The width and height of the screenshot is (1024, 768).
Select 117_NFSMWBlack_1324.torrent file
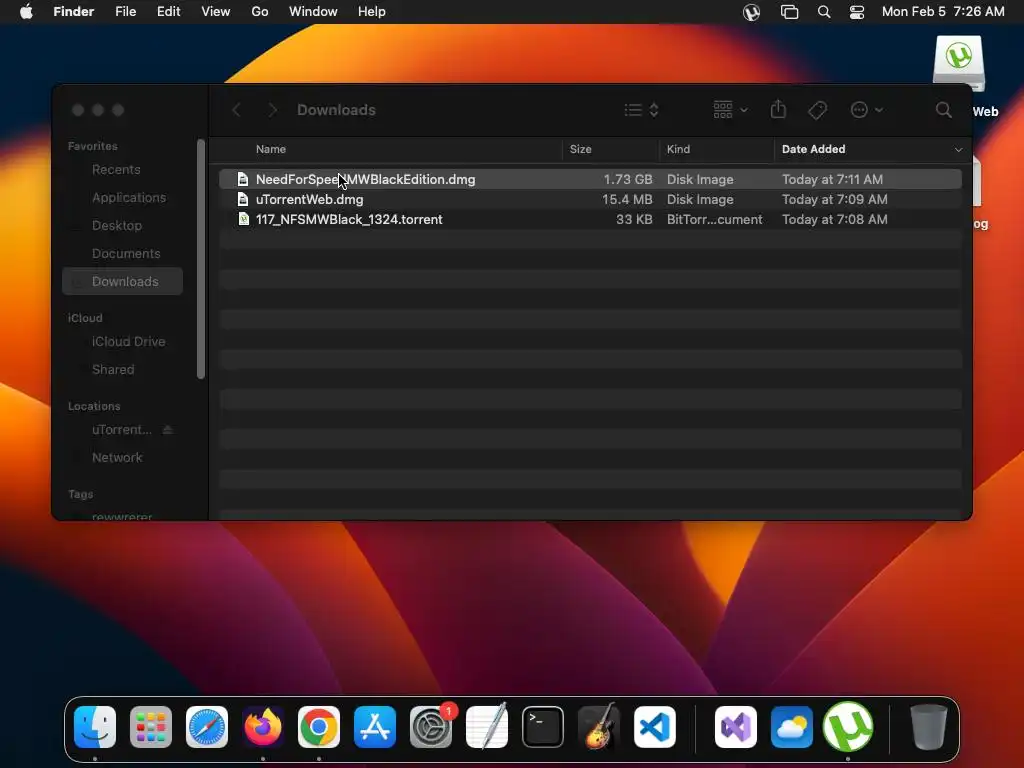point(590,219)
